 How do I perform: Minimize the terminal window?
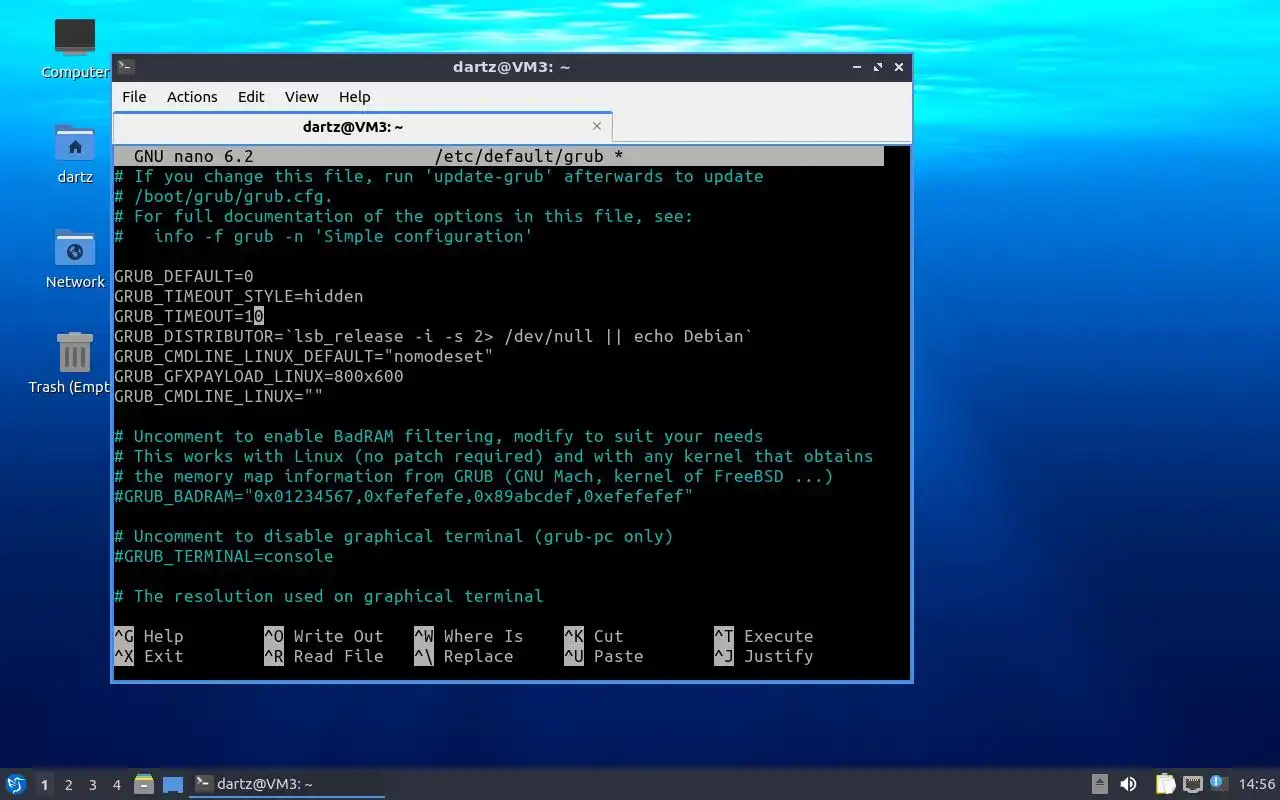click(857, 67)
